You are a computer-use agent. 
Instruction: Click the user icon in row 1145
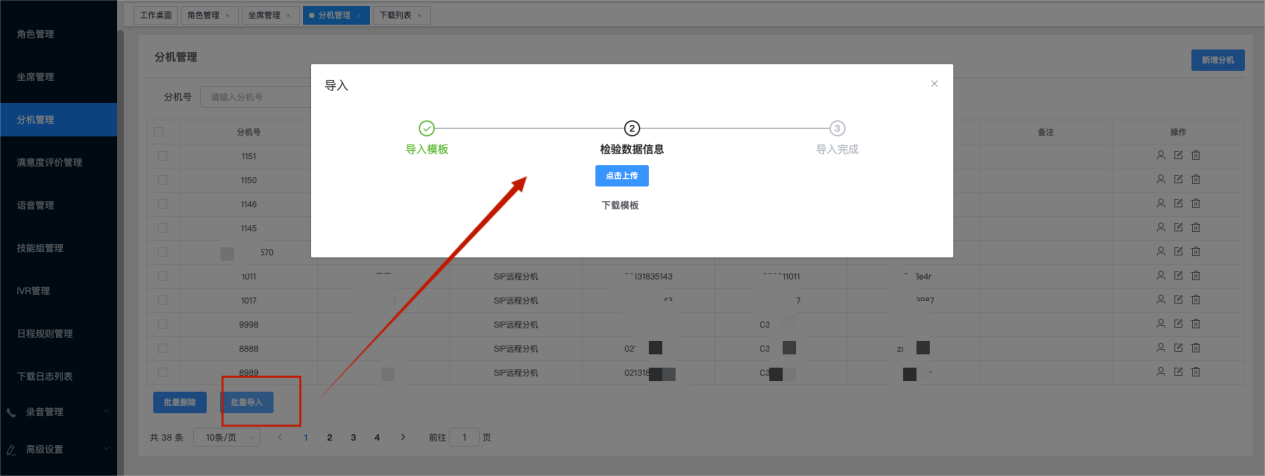tap(1161, 228)
